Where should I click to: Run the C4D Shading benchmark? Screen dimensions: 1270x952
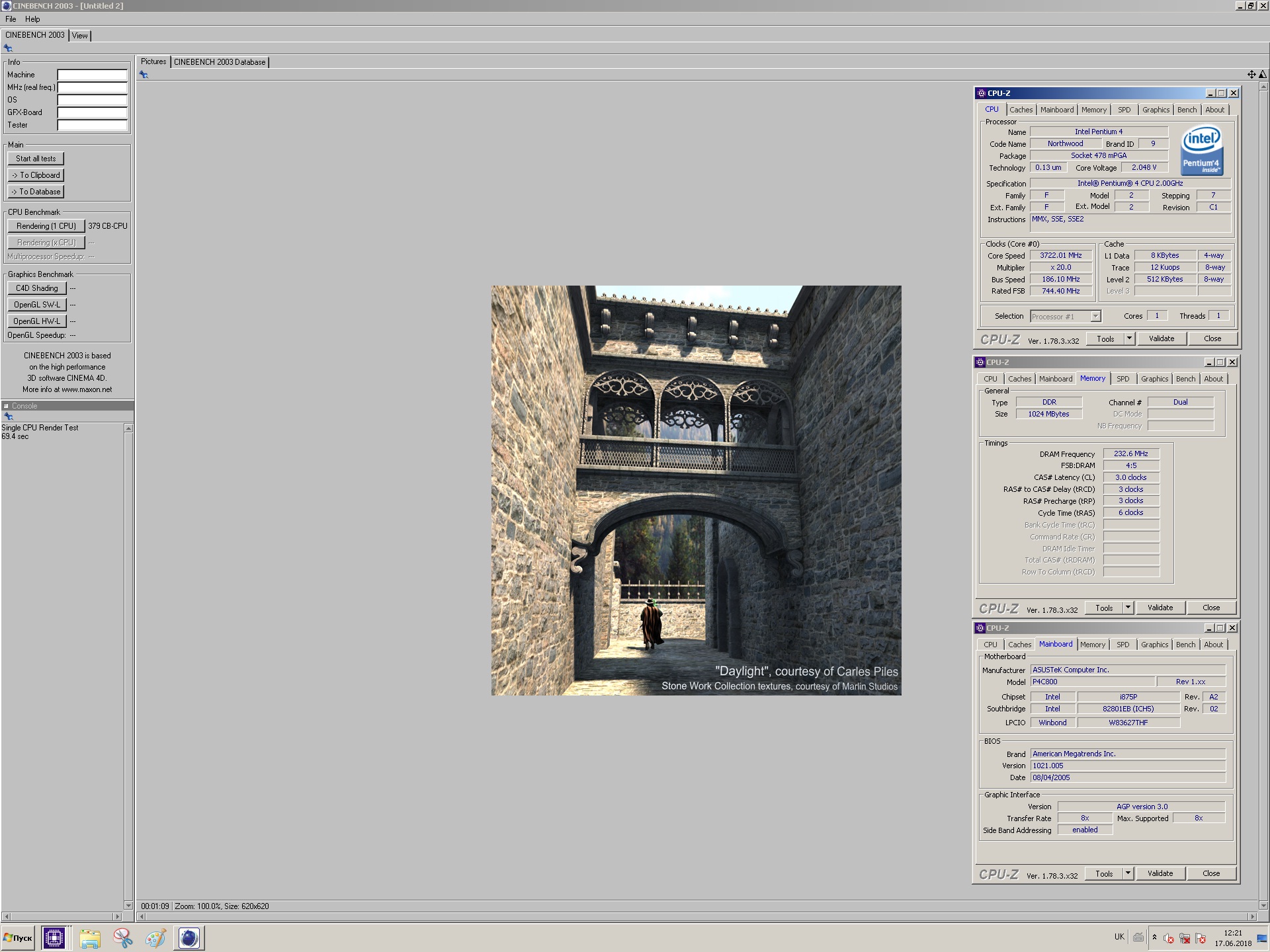point(37,288)
